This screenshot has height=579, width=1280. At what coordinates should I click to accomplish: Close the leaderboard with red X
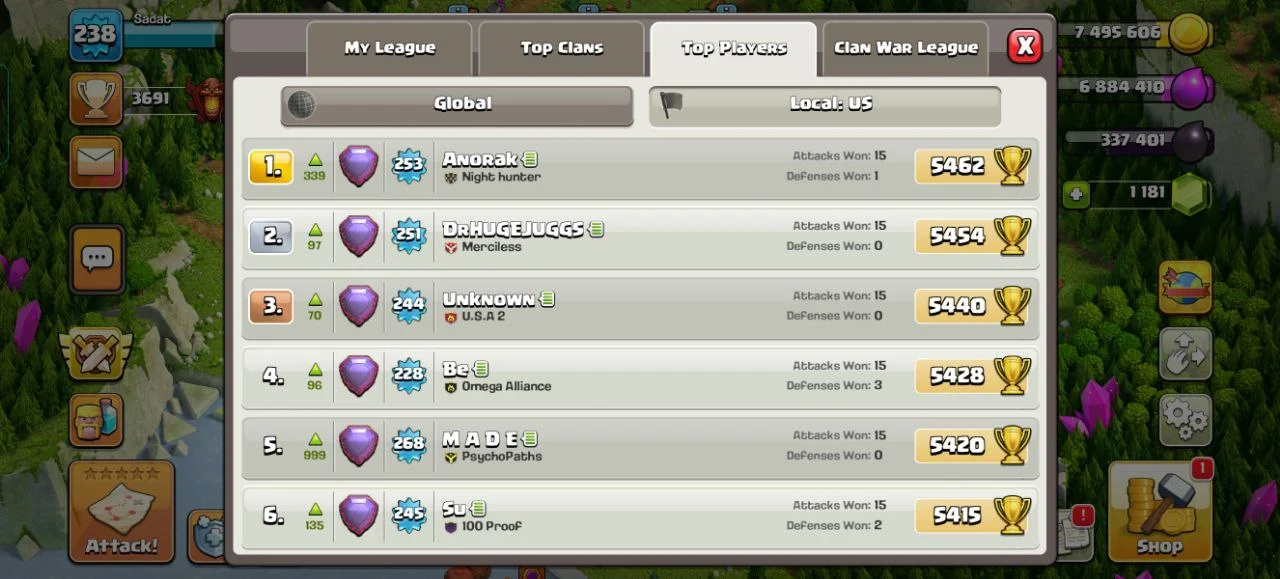[x=1024, y=46]
